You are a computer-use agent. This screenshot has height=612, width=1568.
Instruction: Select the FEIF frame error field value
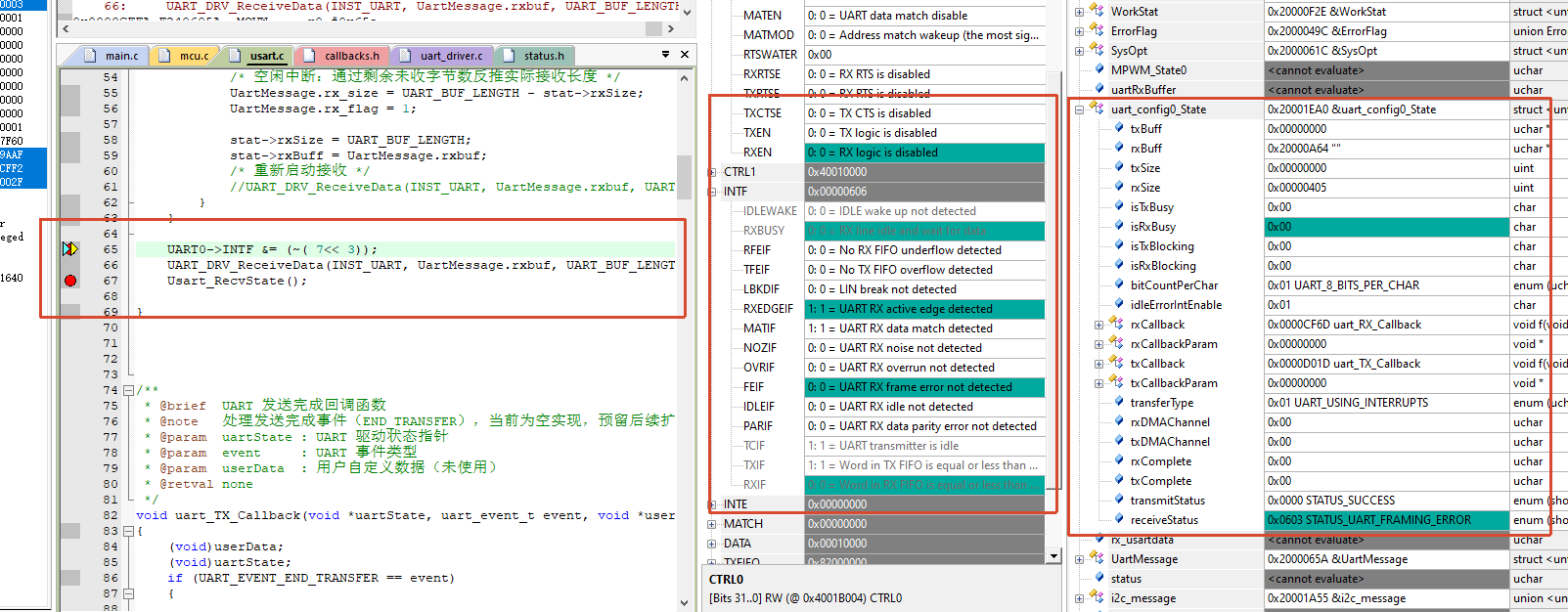[924, 387]
